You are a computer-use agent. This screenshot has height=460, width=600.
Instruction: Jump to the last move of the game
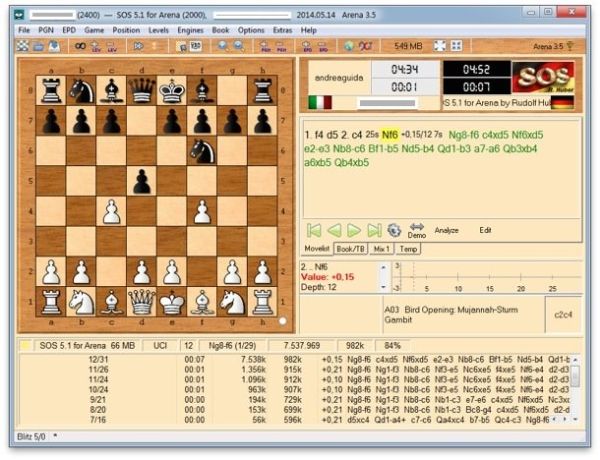[374, 230]
